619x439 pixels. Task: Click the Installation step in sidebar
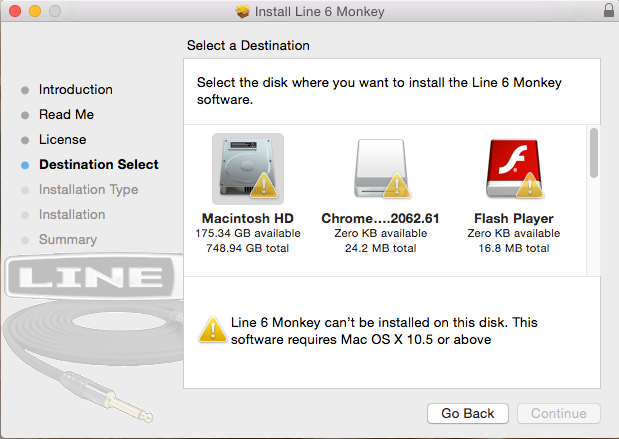(x=72, y=214)
